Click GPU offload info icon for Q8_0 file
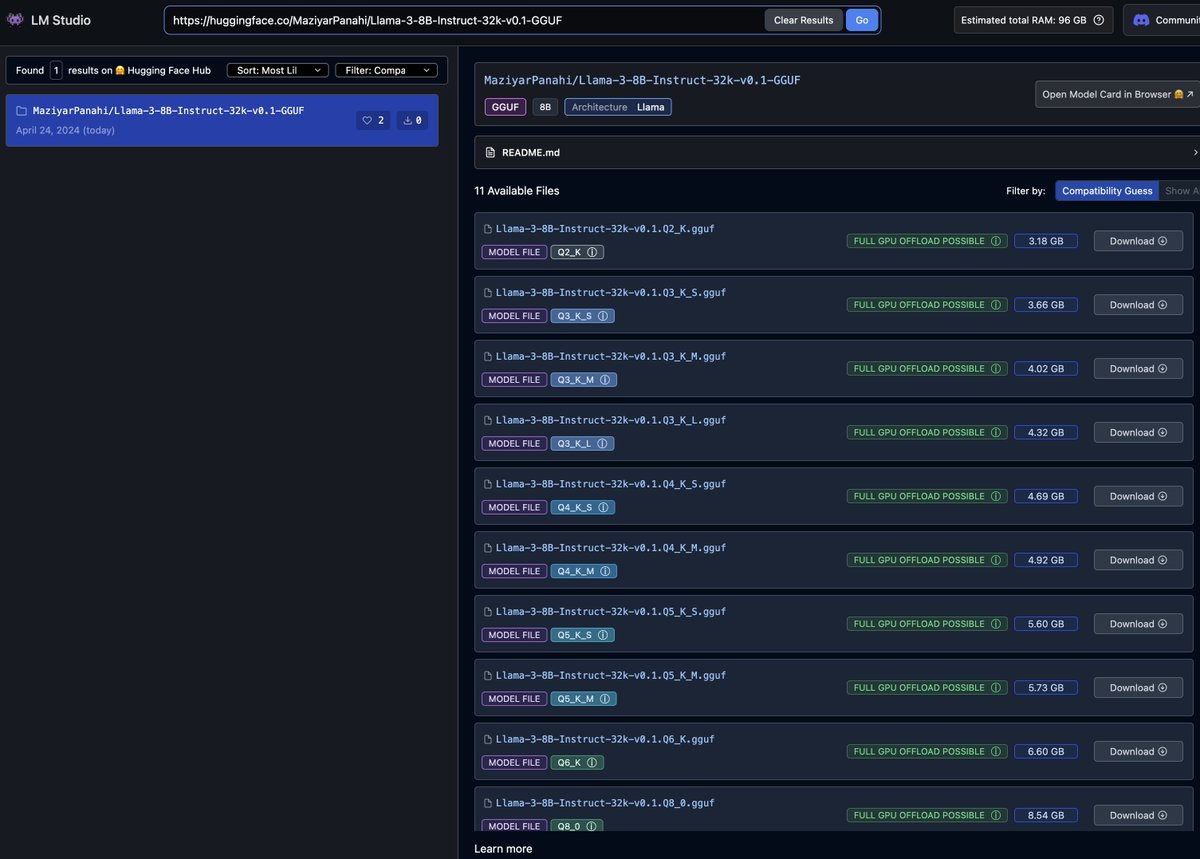Image resolution: width=1200 pixels, height=859 pixels. coord(995,816)
